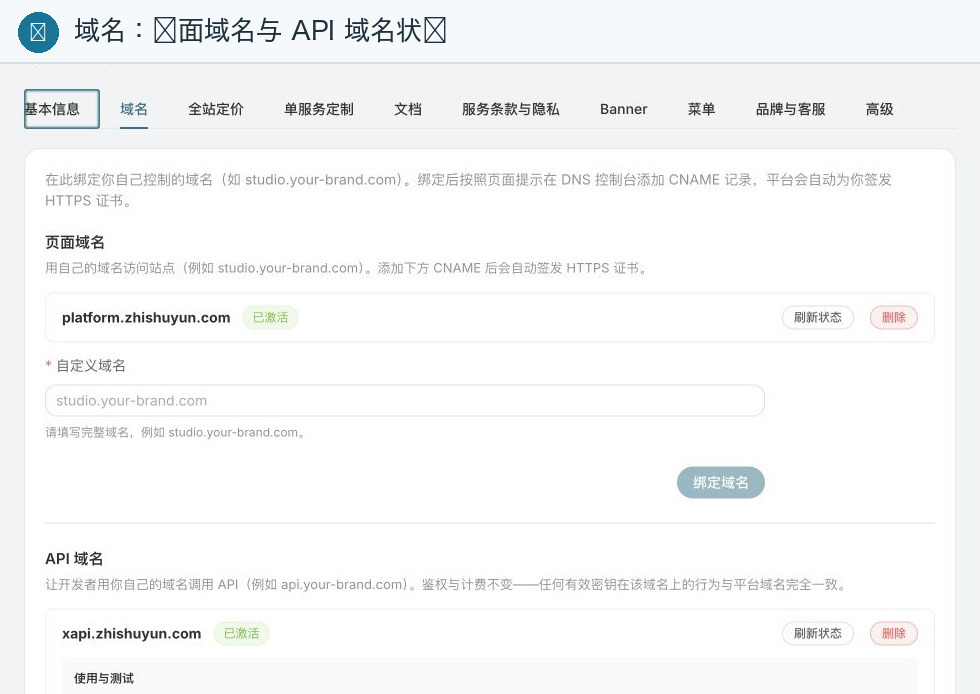The height and width of the screenshot is (694, 980).
Task: Open the 单服务定制 tab
Action: [319, 109]
